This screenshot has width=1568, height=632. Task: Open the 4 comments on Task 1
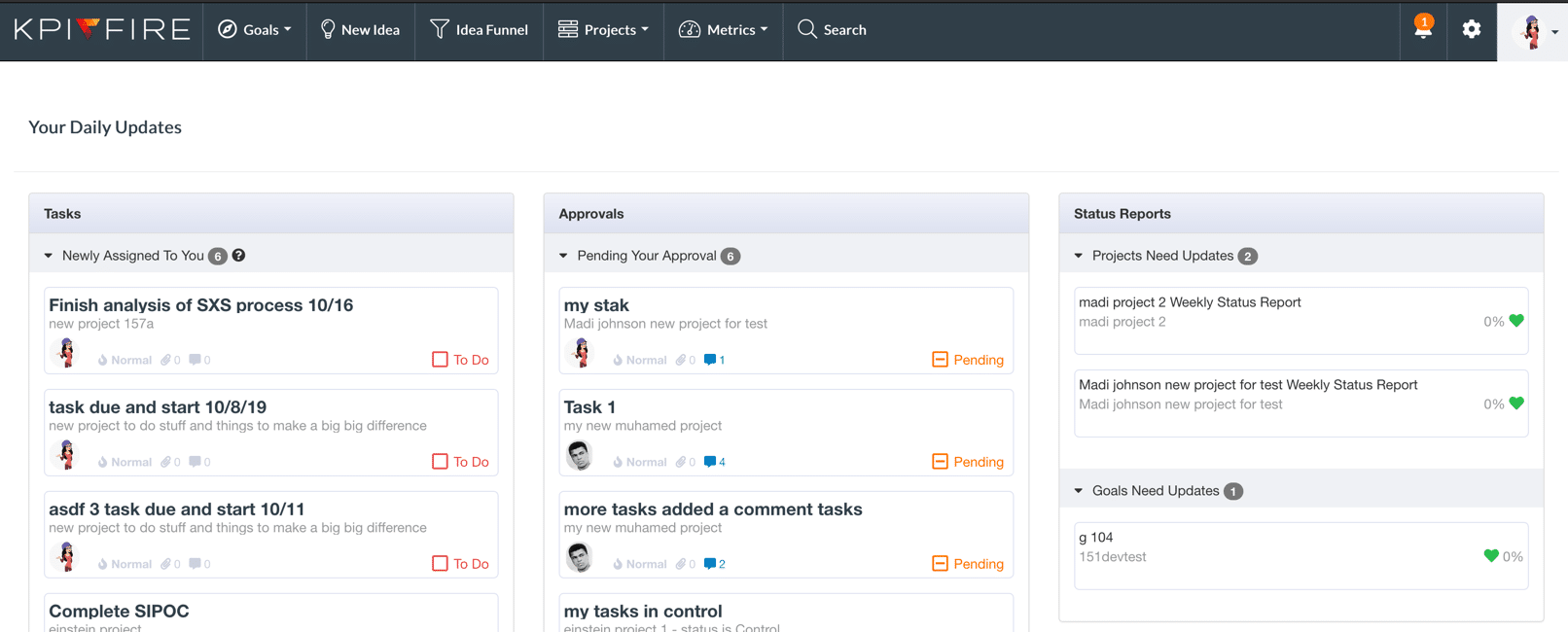714,462
